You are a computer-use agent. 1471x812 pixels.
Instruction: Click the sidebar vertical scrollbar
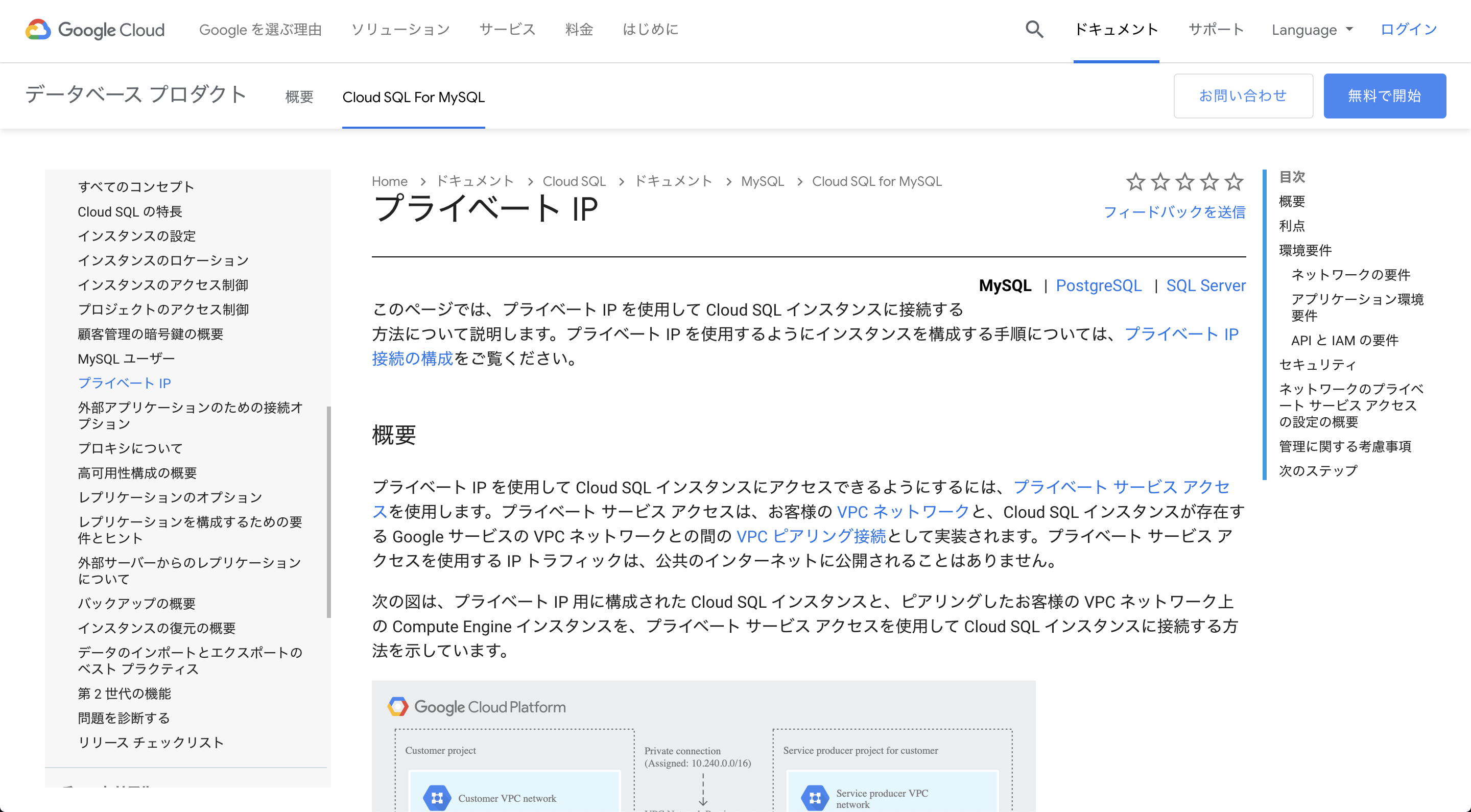coord(328,512)
